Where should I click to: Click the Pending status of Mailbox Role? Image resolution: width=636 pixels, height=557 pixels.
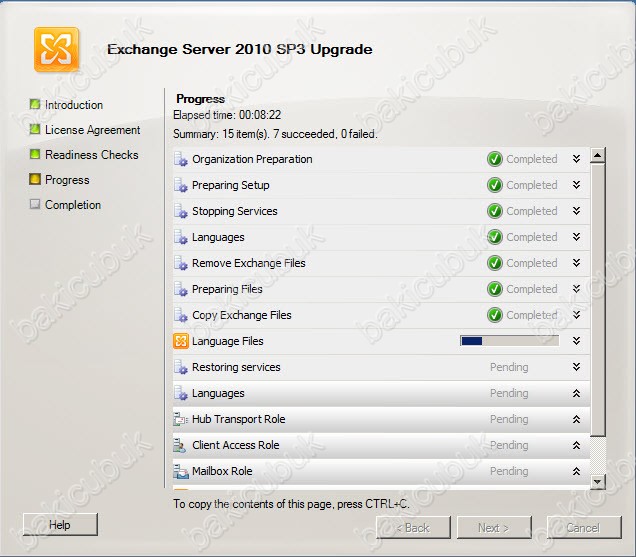[x=509, y=471]
